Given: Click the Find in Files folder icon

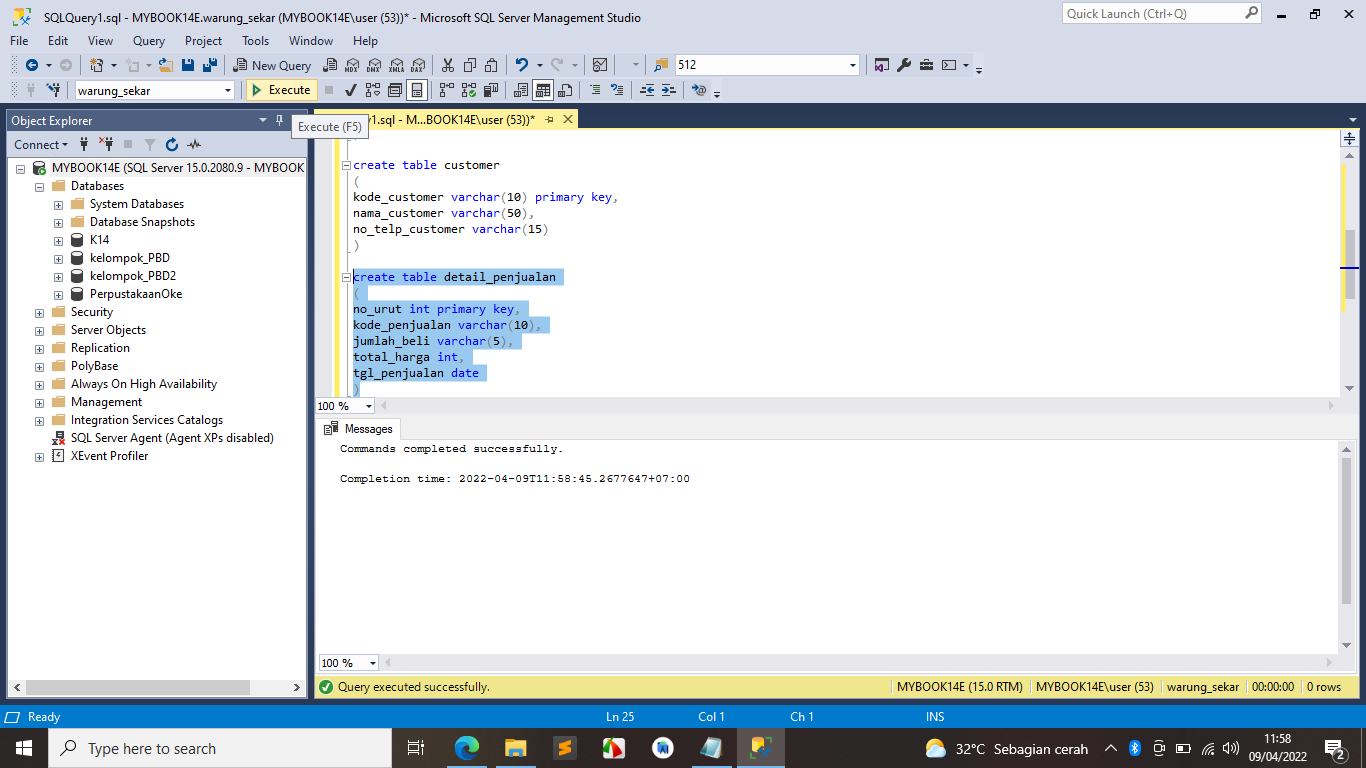Looking at the screenshot, I should tap(661, 65).
